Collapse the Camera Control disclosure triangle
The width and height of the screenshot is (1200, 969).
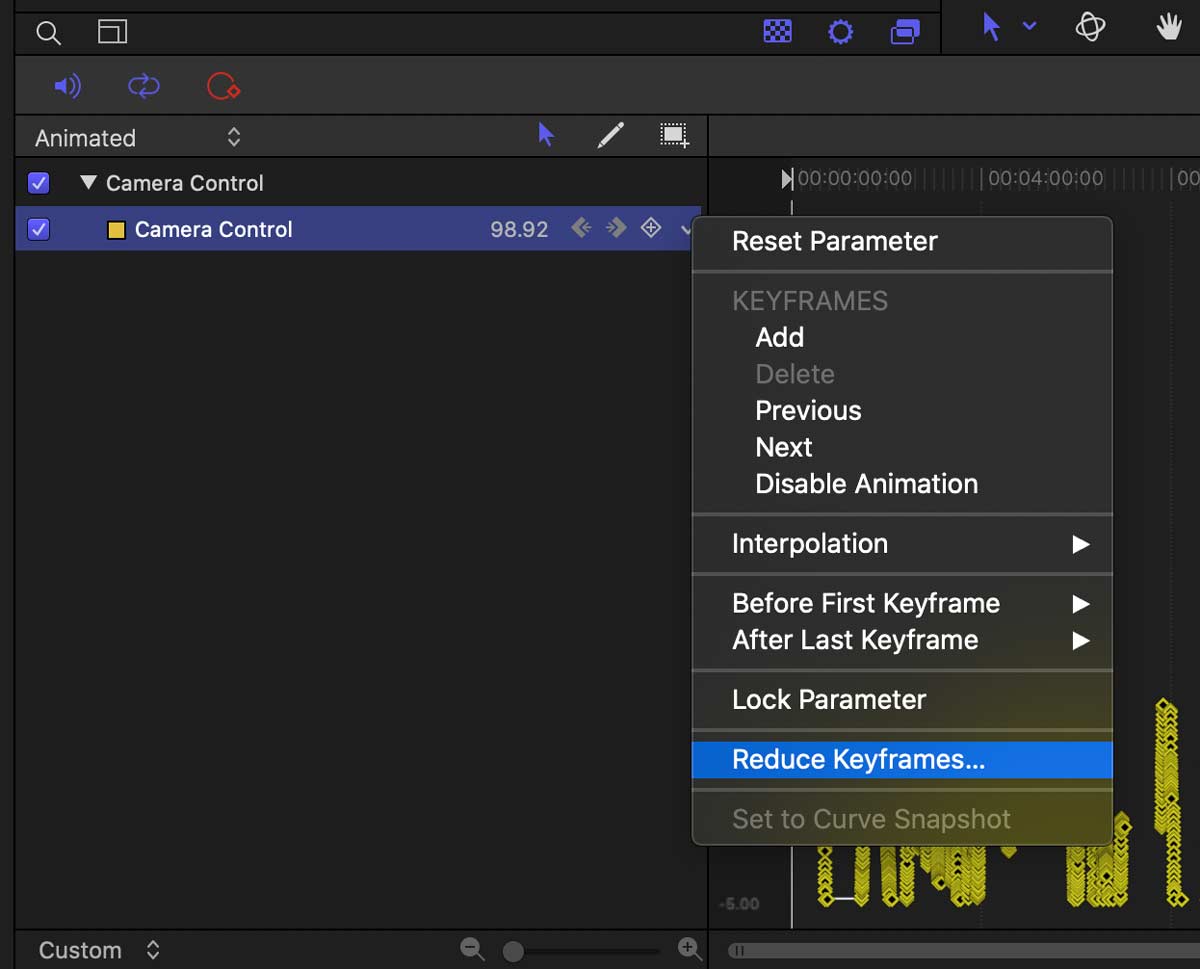[88, 183]
